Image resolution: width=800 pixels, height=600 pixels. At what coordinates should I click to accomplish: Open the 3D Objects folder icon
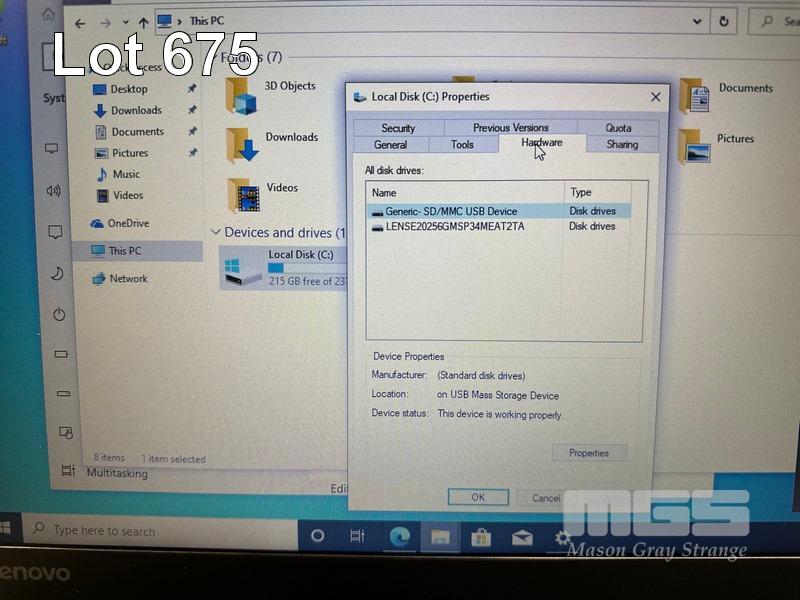click(242, 94)
